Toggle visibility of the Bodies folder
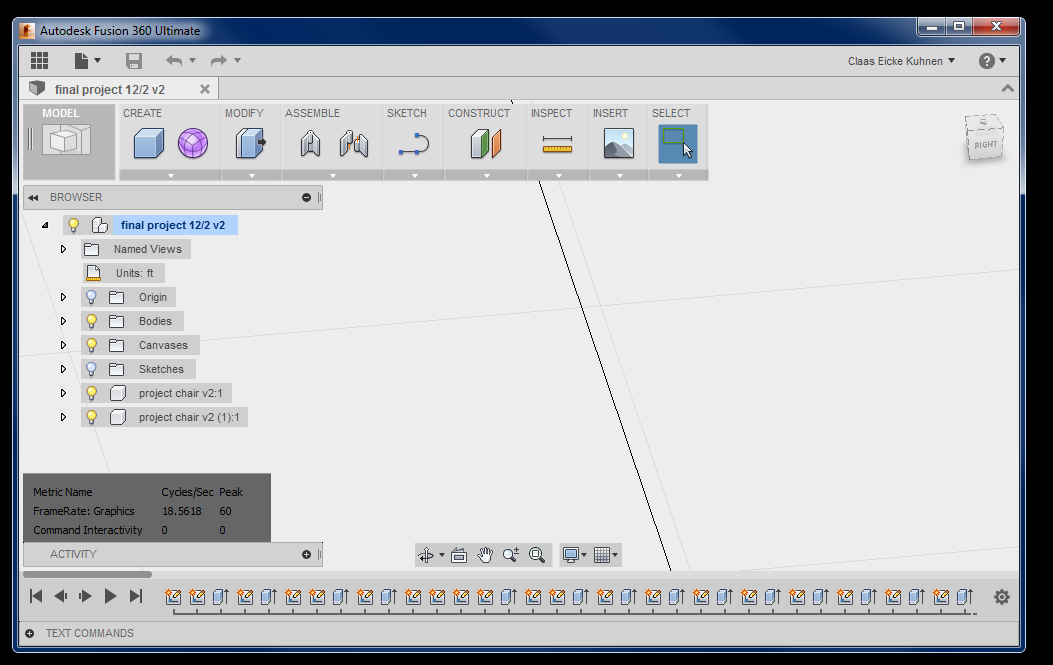1053x665 pixels. [x=91, y=320]
